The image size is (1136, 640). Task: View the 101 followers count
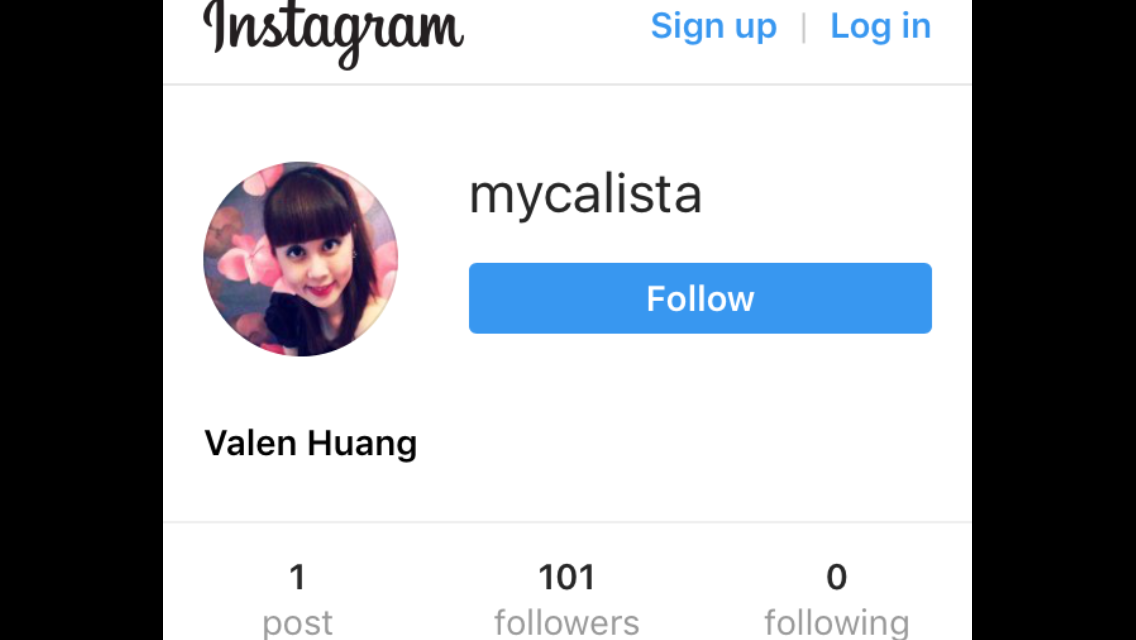pos(567,578)
